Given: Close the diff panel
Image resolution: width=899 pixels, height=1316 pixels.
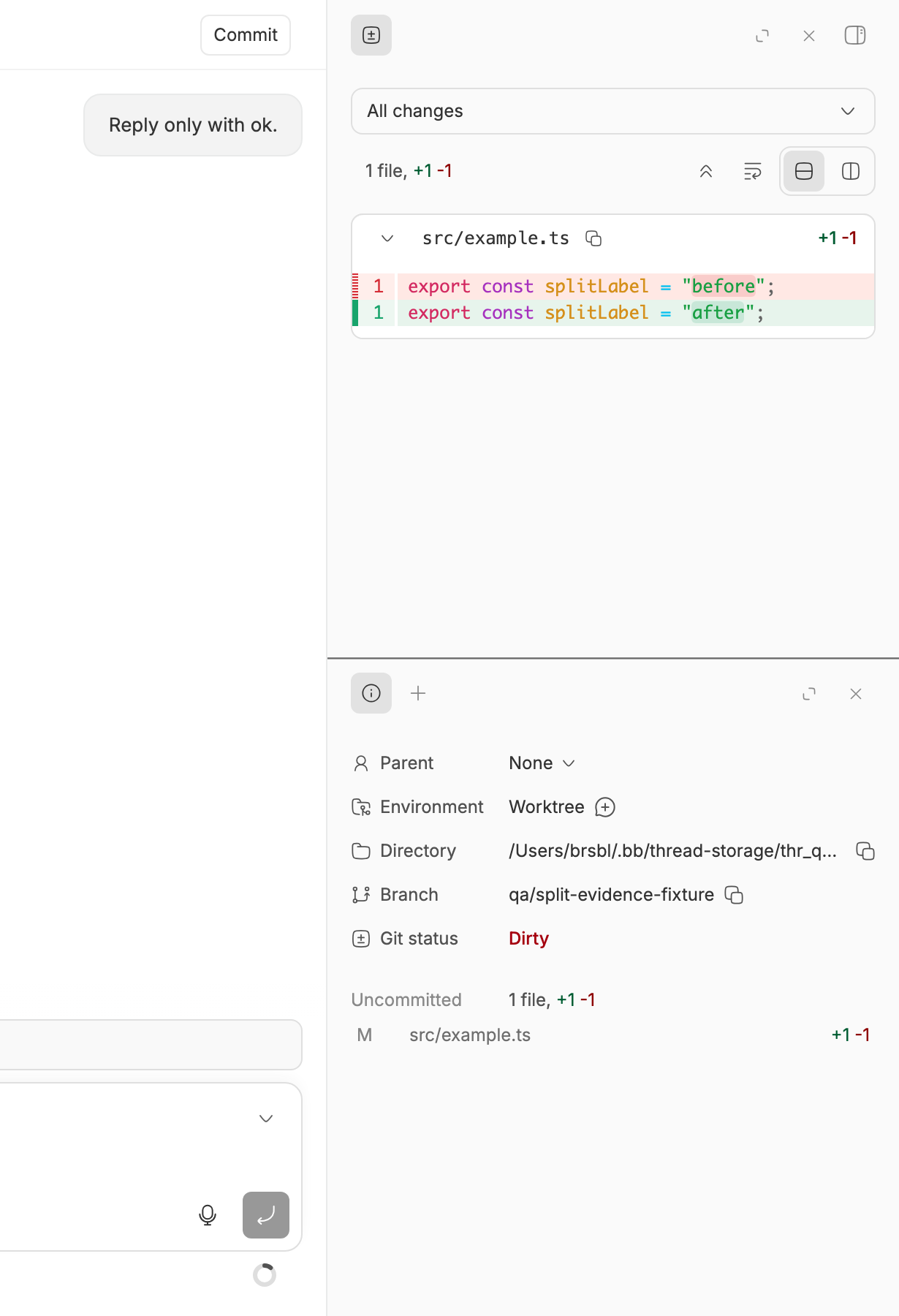Looking at the screenshot, I should (809, 36).
